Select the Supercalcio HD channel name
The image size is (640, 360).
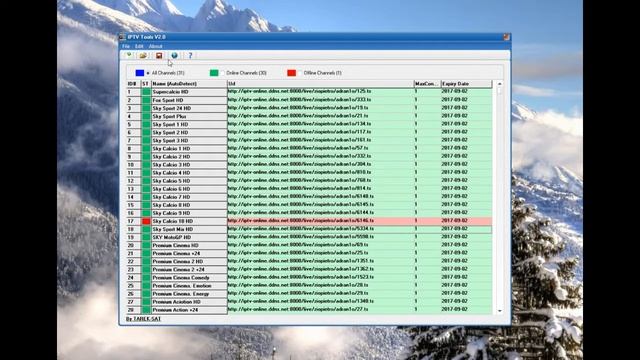coord(170,92)
